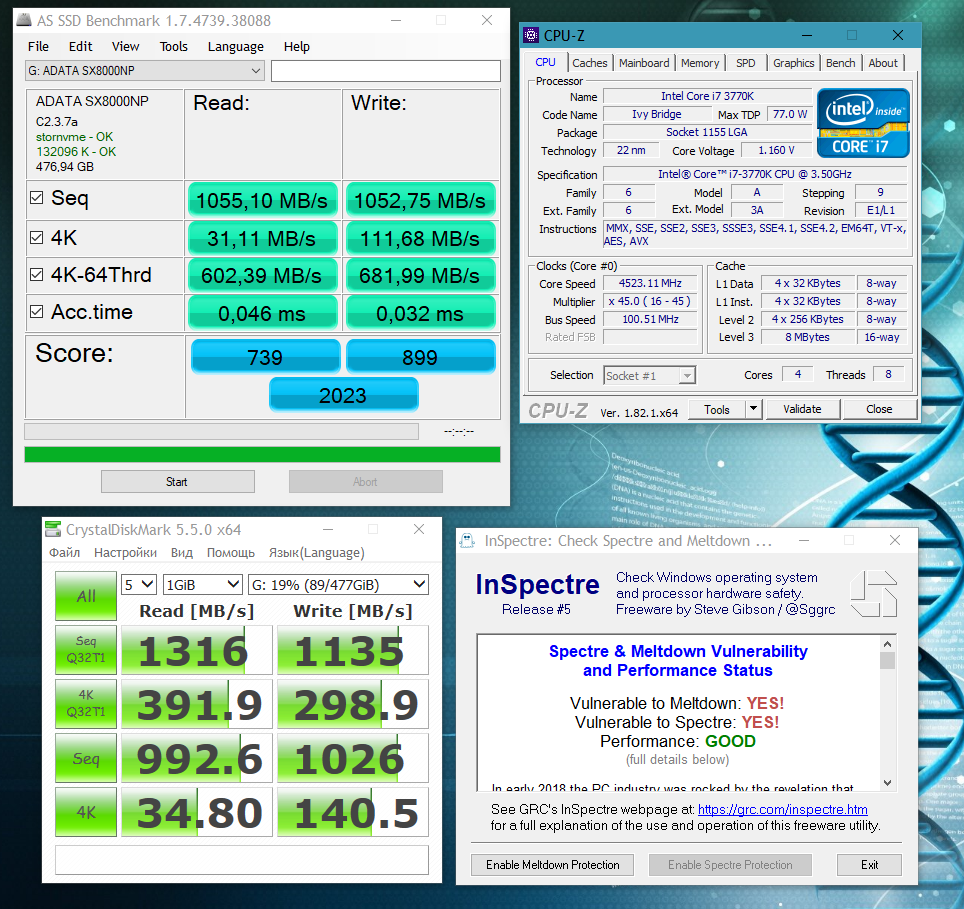
Task: Open the Tools menu in AS SSD Benchmark
Action: [x=173, y=47]
